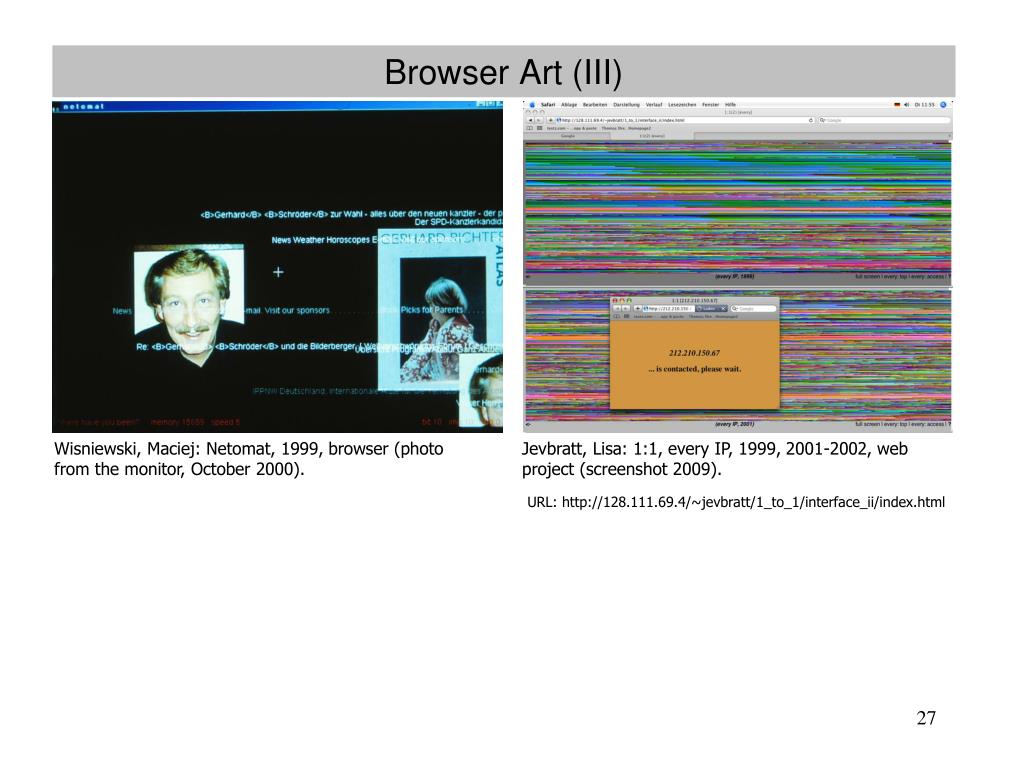
Task: Open the Bearbeiten menu
Action: 595,104
